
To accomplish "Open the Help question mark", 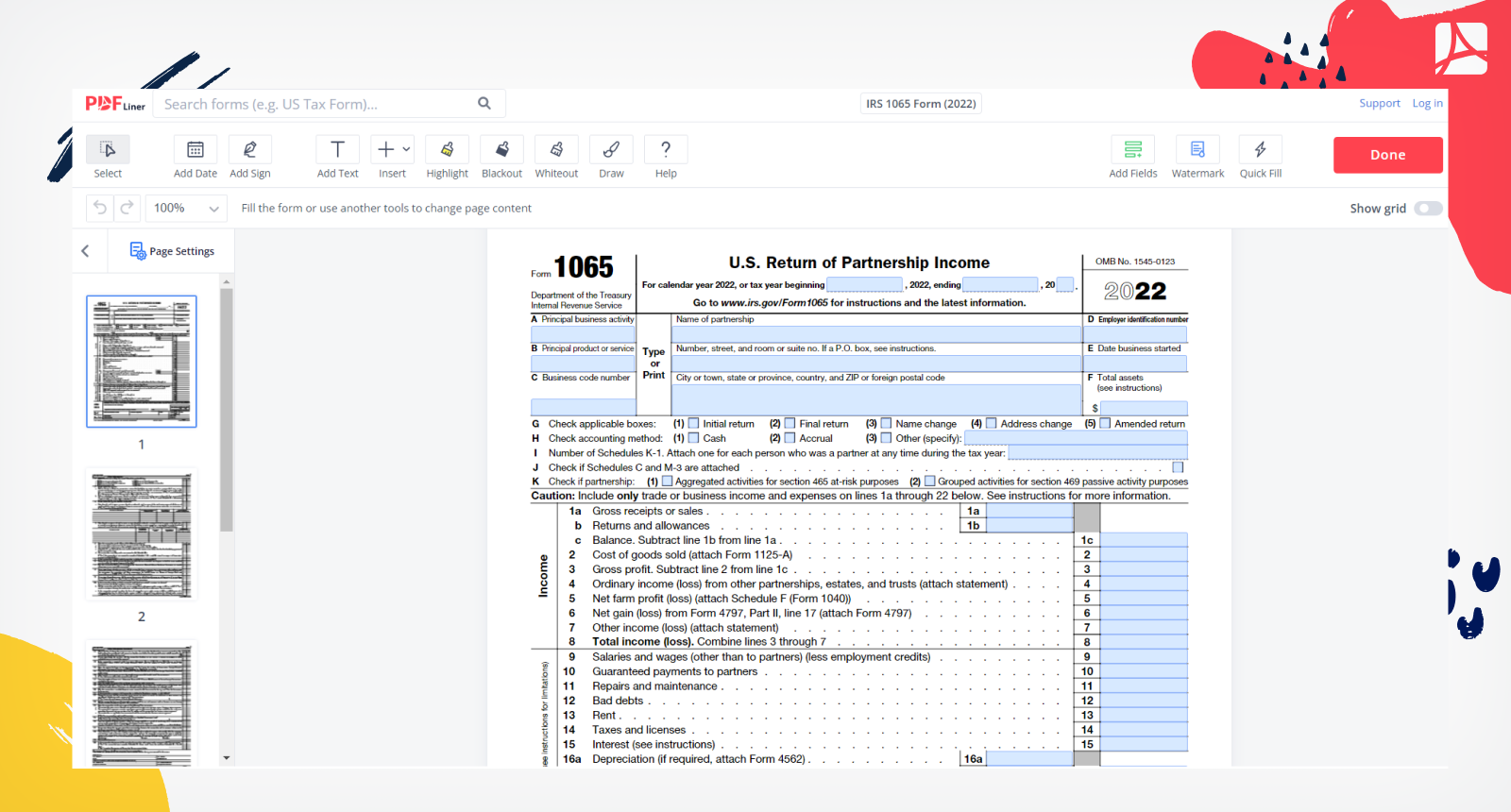I will click(x=666, y=149).
